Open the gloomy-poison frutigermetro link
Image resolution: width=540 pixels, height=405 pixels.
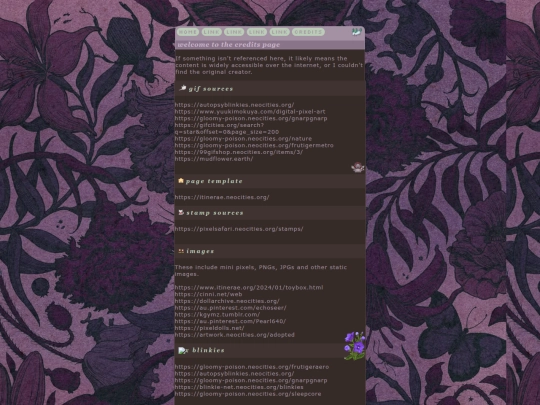click(x=254, y=145)
